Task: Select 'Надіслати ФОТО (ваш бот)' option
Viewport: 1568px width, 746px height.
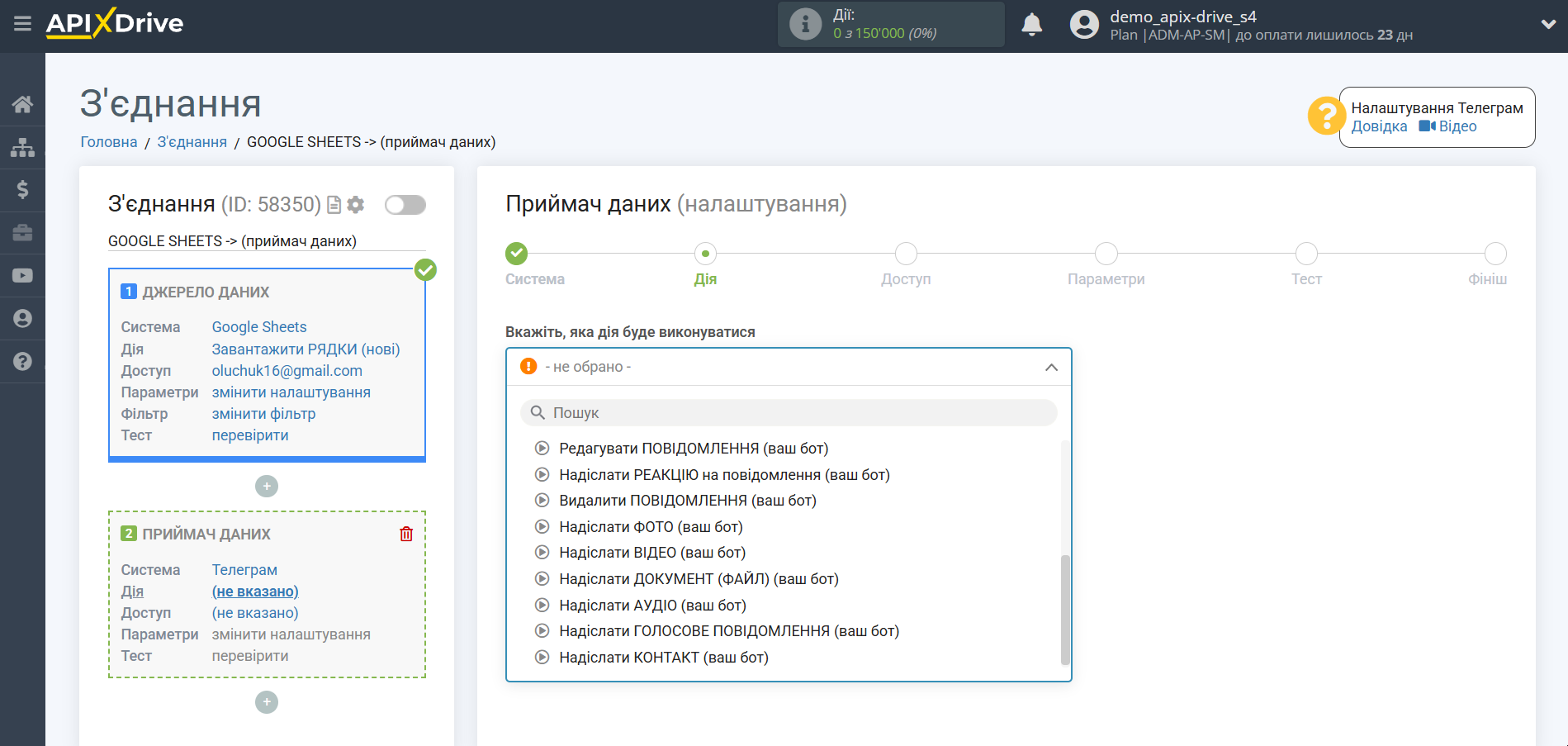Action: (651, 527)
